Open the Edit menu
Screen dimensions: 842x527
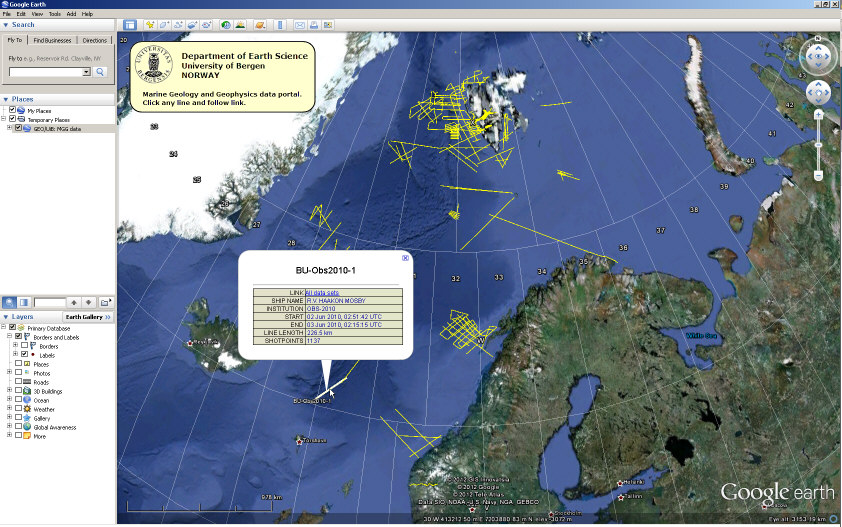(21, 14)
